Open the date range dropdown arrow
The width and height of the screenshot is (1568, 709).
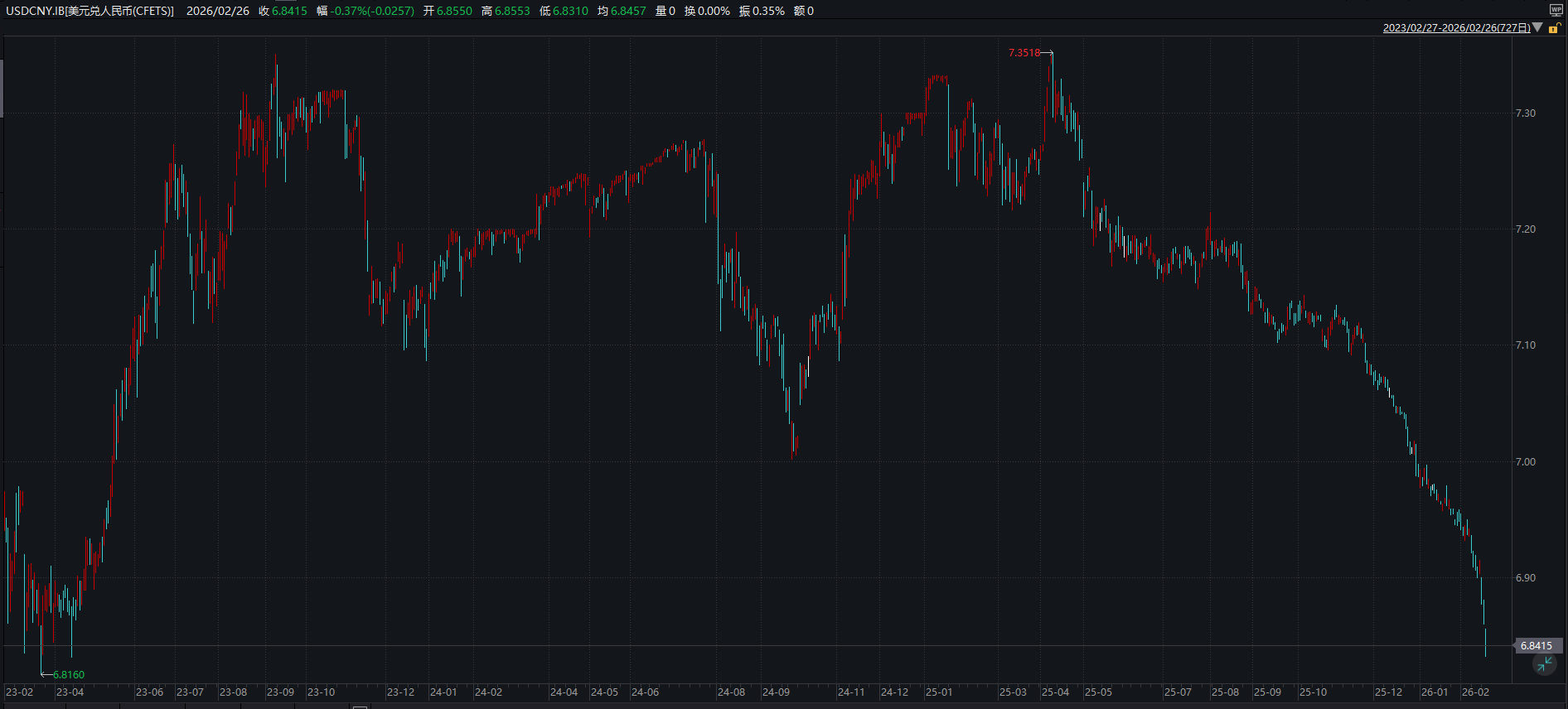click(1538, 27)
